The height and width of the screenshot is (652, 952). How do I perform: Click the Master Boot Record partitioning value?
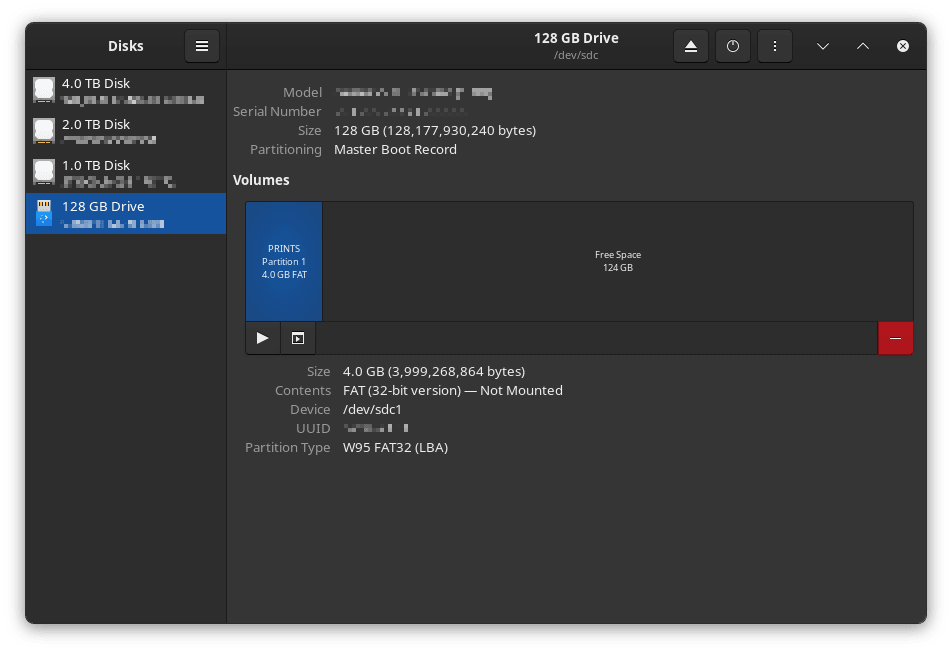pos(395,149)
